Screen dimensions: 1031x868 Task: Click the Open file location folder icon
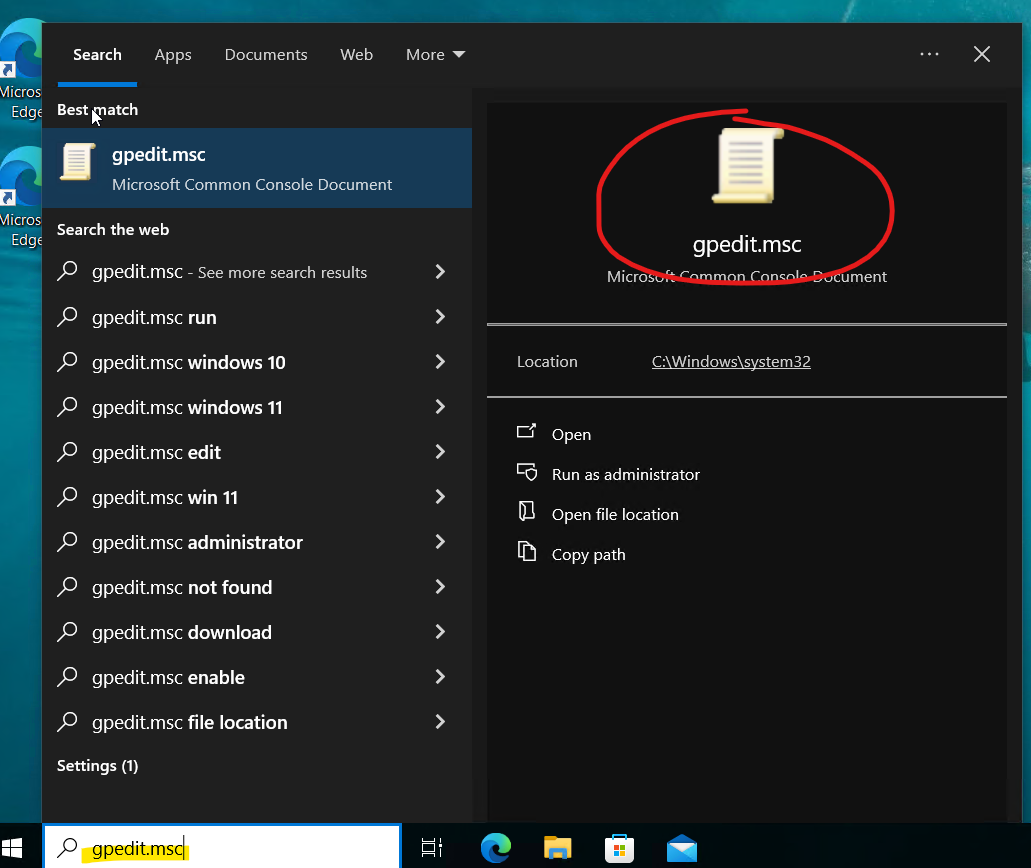pos(527,511)
